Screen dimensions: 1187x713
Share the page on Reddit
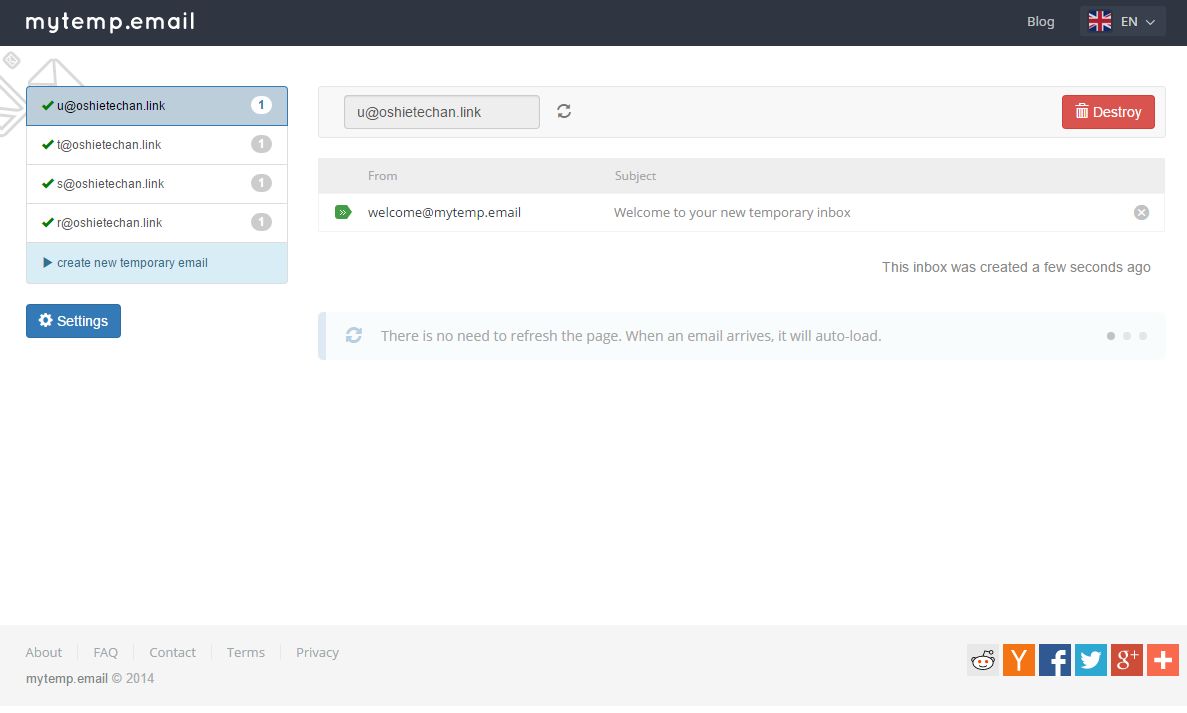tap(983, 660)
